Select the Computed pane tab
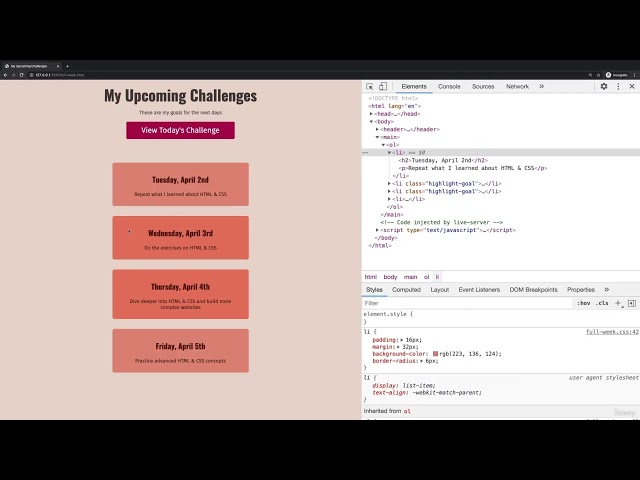 pyautogui.click(x=406, y=289)
